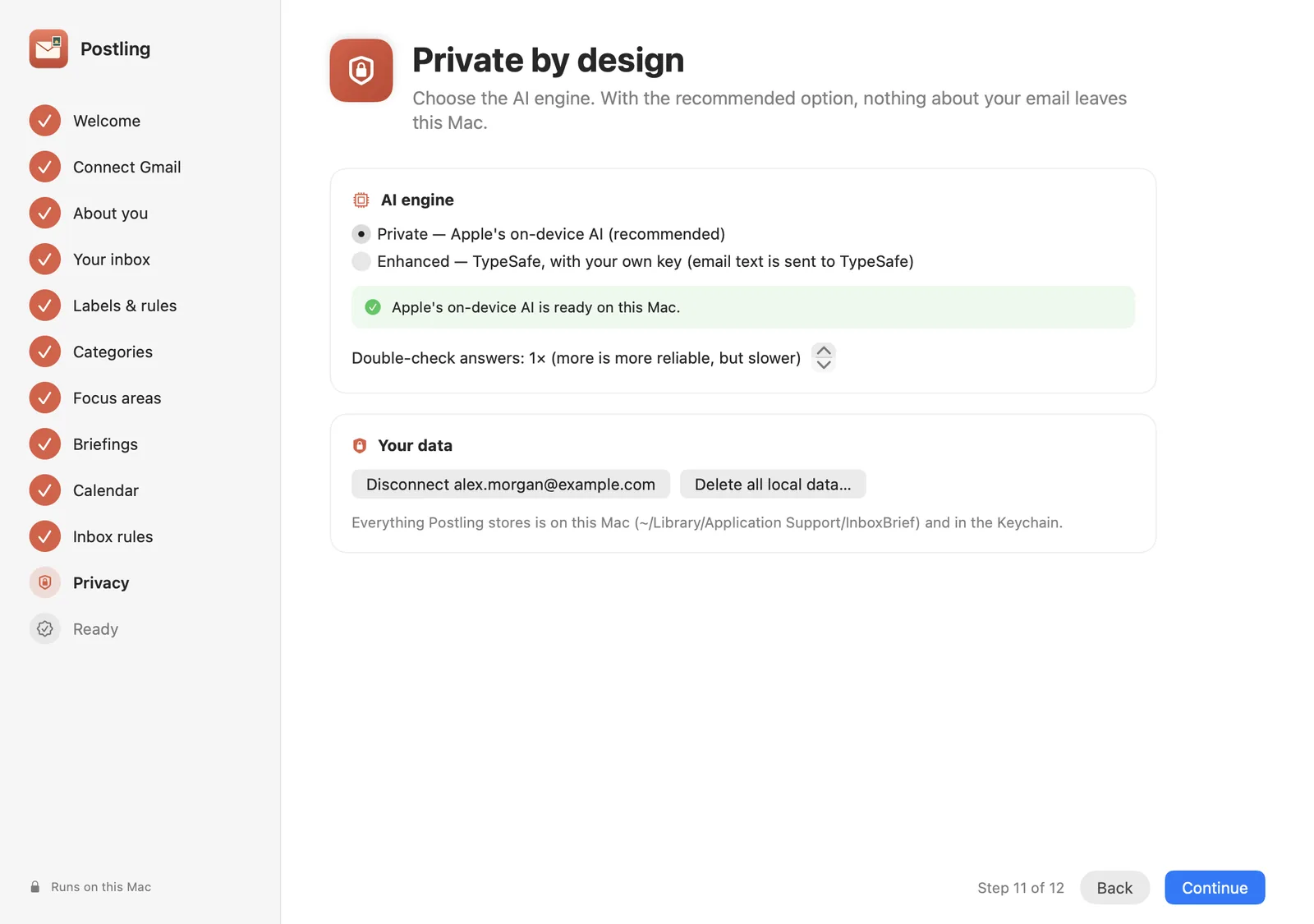Click the shield lock icon beside Privacy
Screen dimensions: 1314x924
(x=45, y=582)
